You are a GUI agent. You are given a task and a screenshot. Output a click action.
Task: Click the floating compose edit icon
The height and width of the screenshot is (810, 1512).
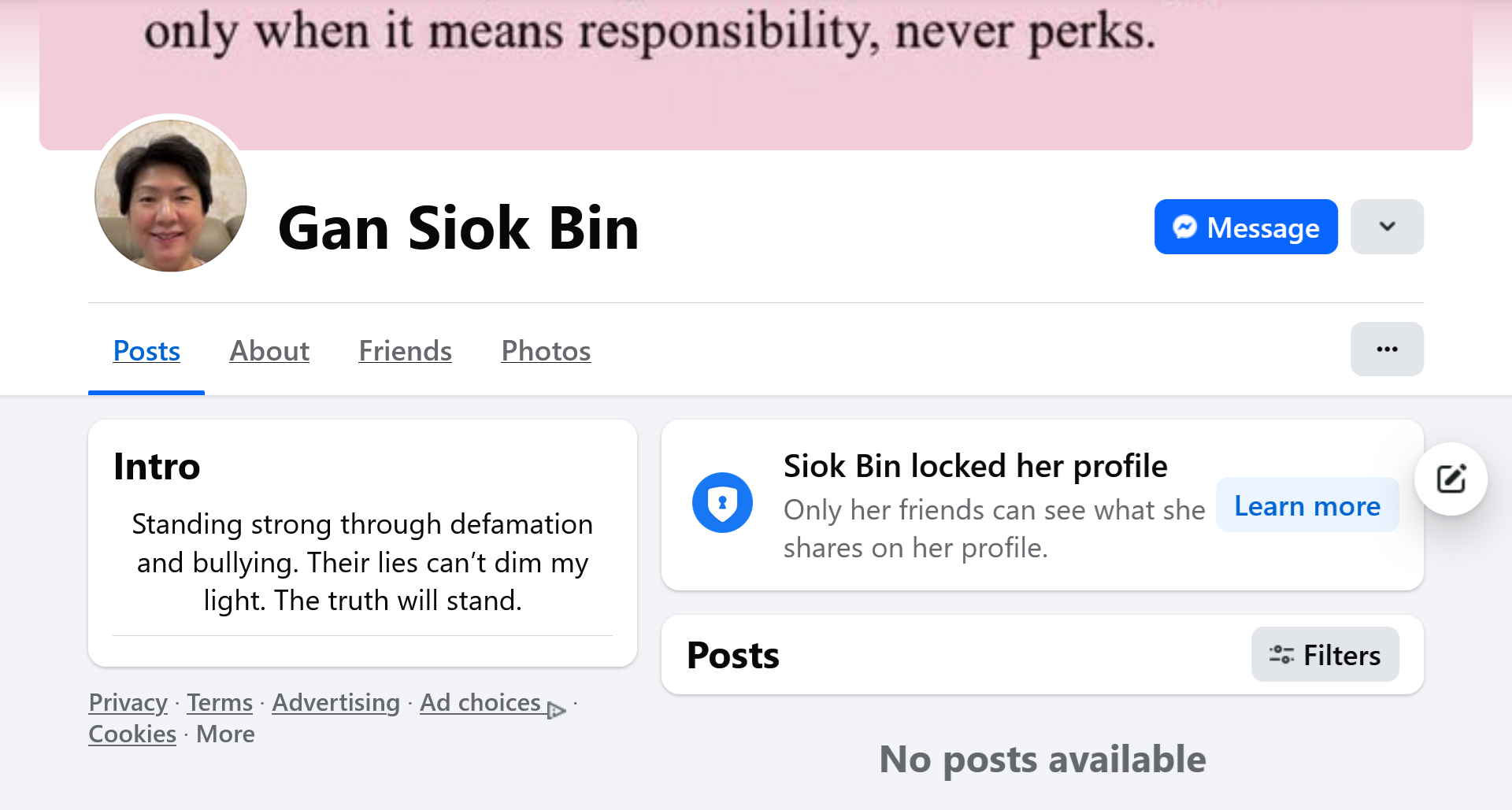(x=1451, y=479)
